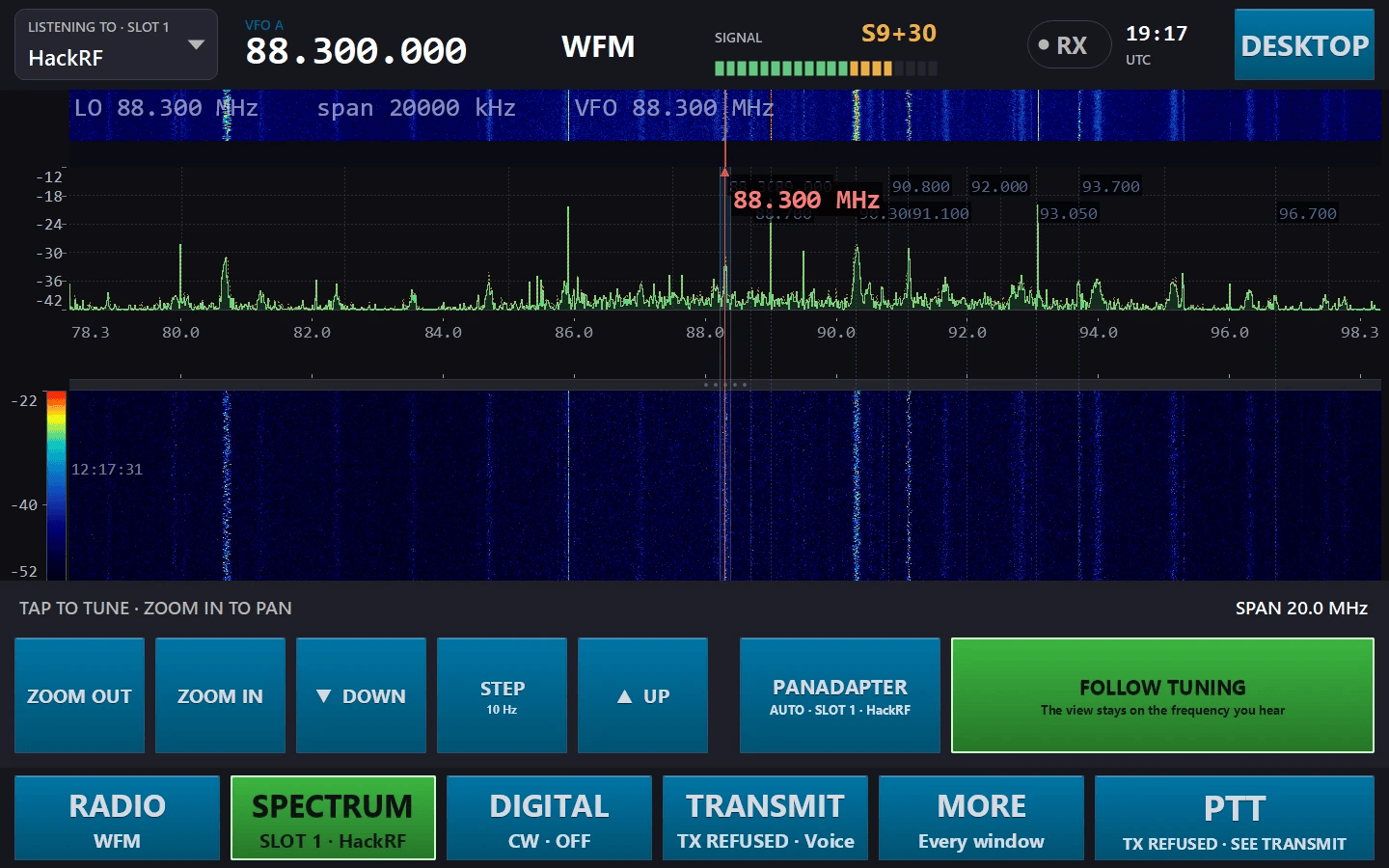Viewport: 1389px width, 868px height.
Task: Click the 96.700 station bookmark label
Action: [x=1308, y=214]
